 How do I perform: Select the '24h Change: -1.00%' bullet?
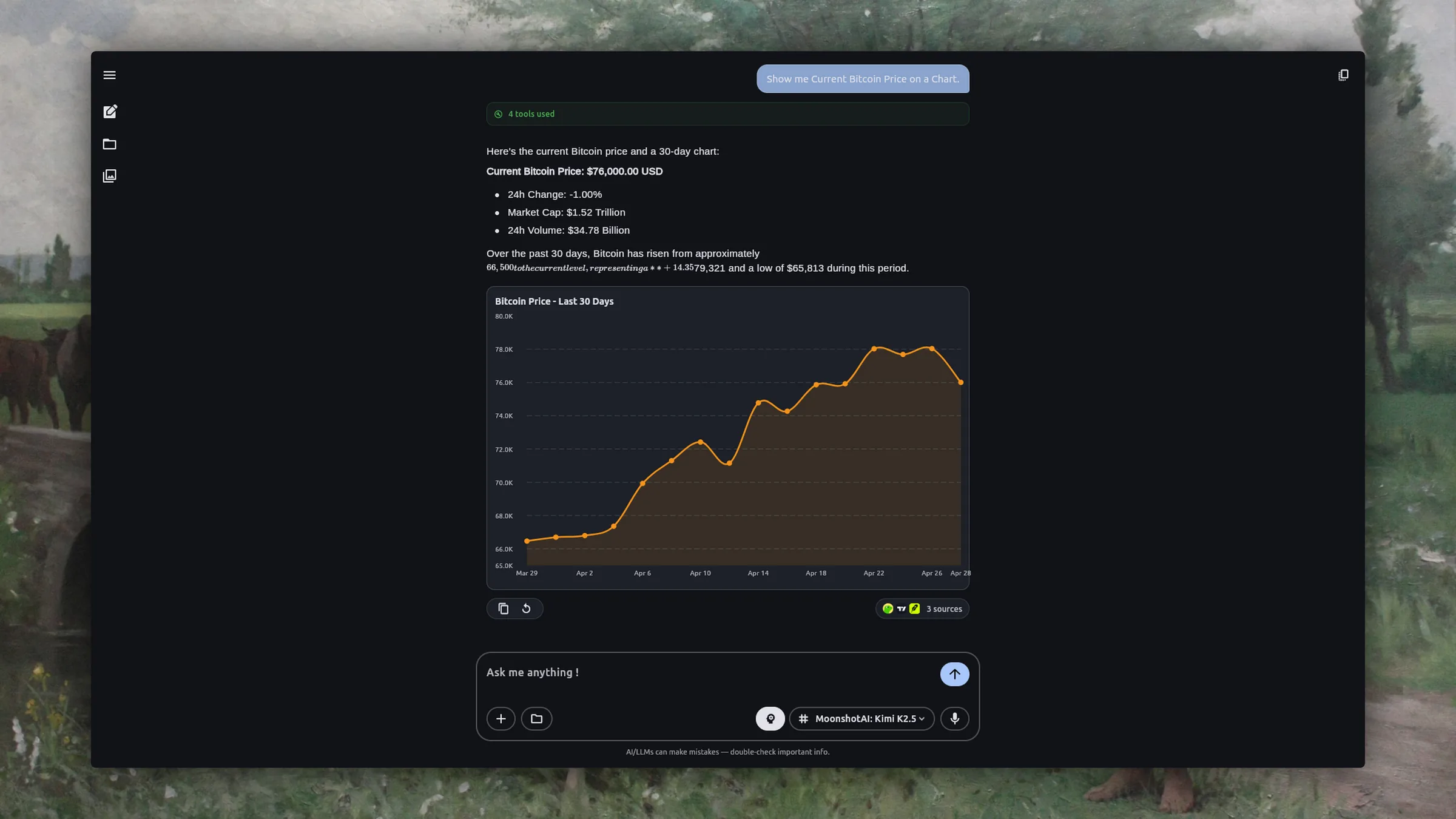554,195
